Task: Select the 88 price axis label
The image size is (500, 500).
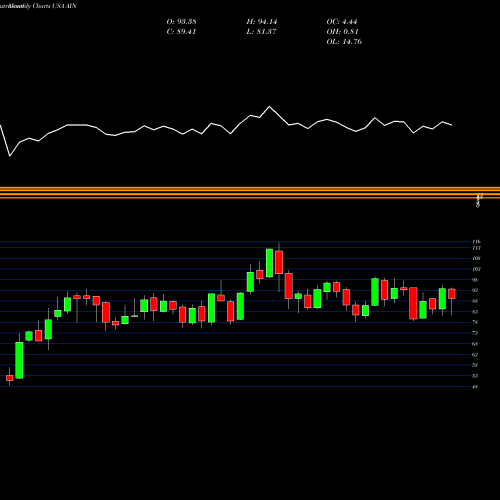Action: 475,301
